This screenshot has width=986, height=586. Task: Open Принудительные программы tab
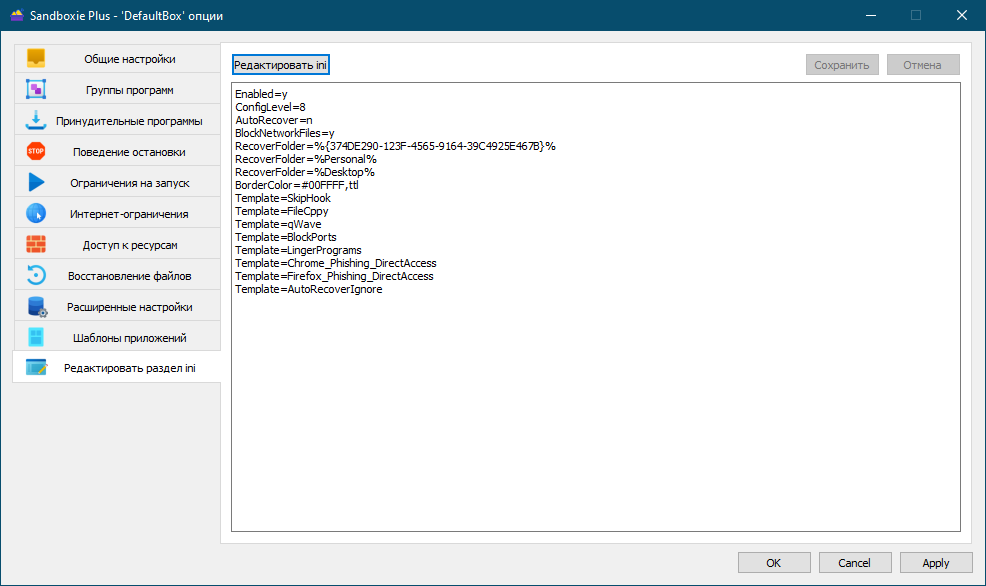click(118, 121)
